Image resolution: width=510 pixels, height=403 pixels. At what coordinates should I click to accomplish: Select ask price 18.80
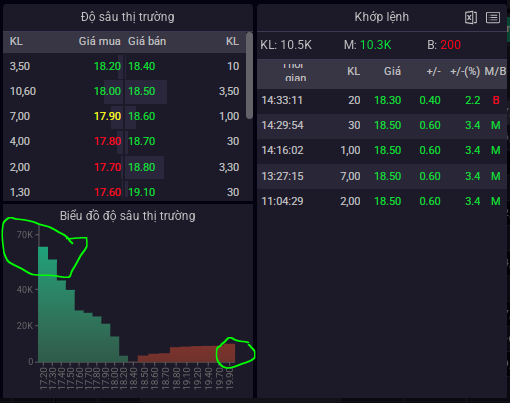pyautogui.click(x=142, y=167)
